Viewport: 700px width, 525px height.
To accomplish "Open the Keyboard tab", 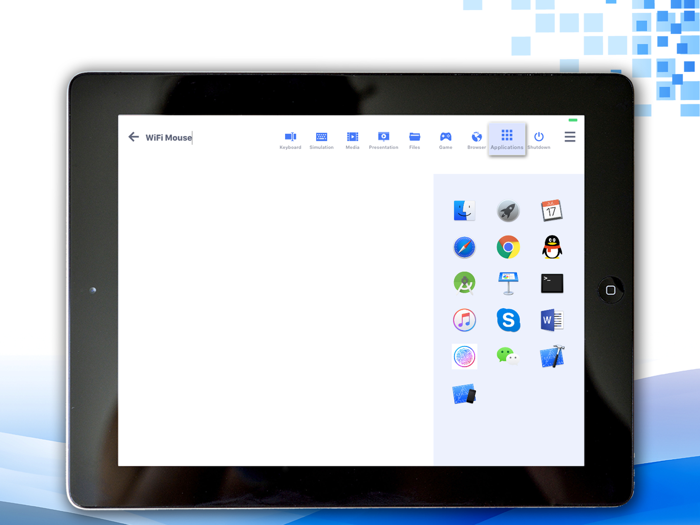I will click(290, 140).
